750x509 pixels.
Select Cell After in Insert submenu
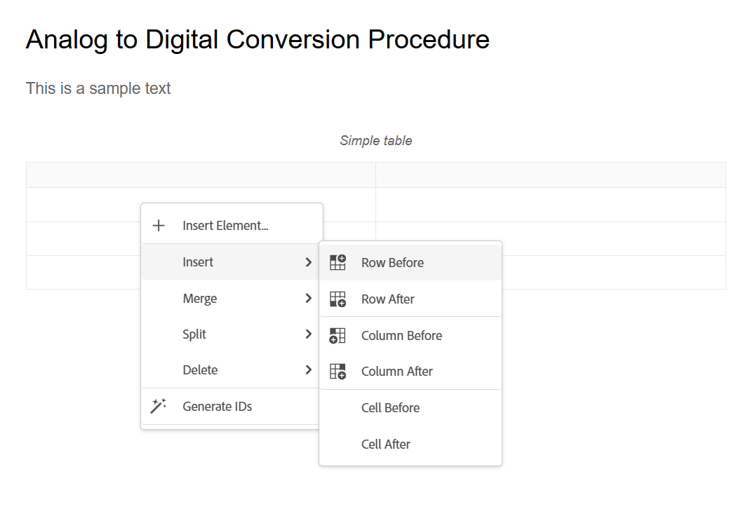point(386,444)
